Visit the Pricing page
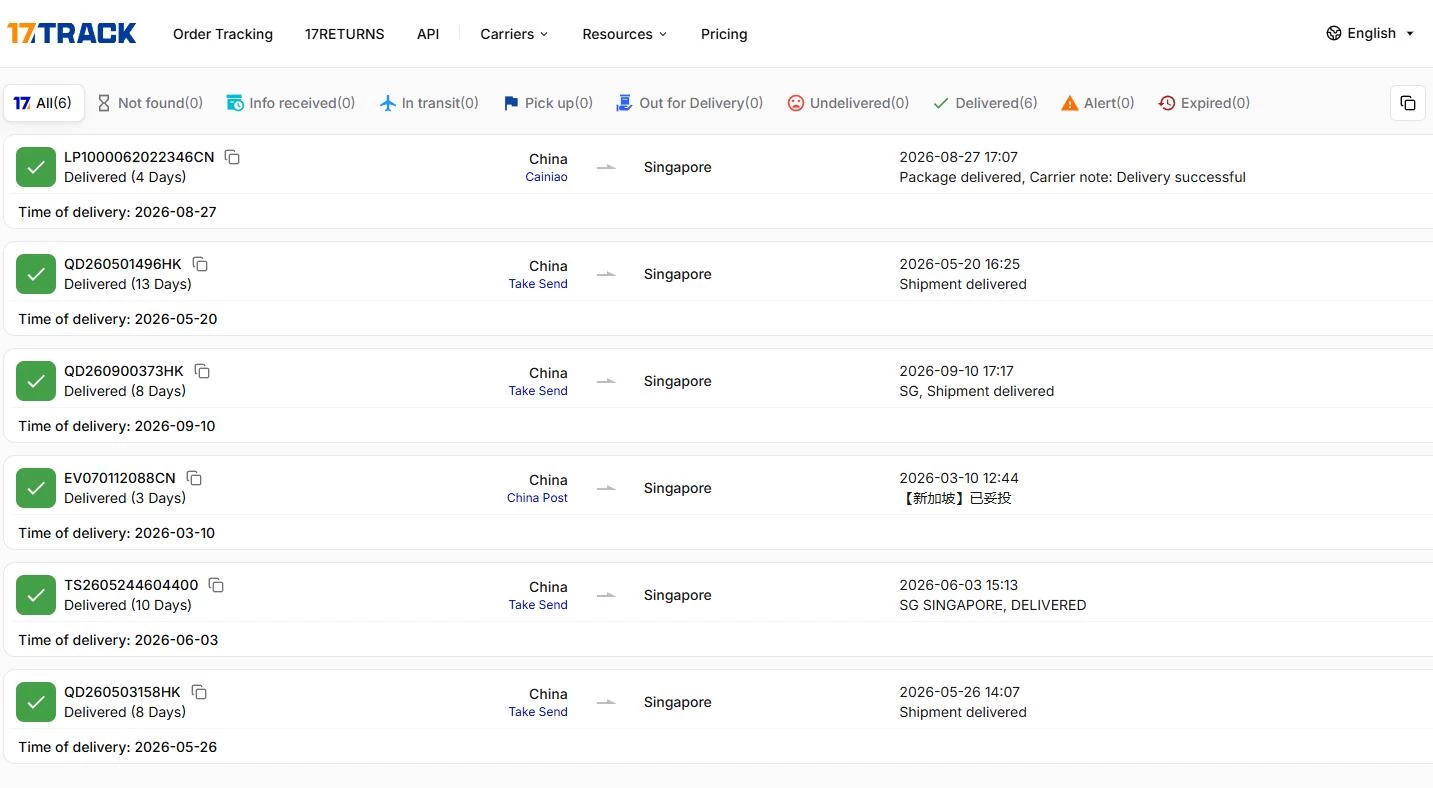This screenshot has width=1433, height=788. [x=724, y=34]
